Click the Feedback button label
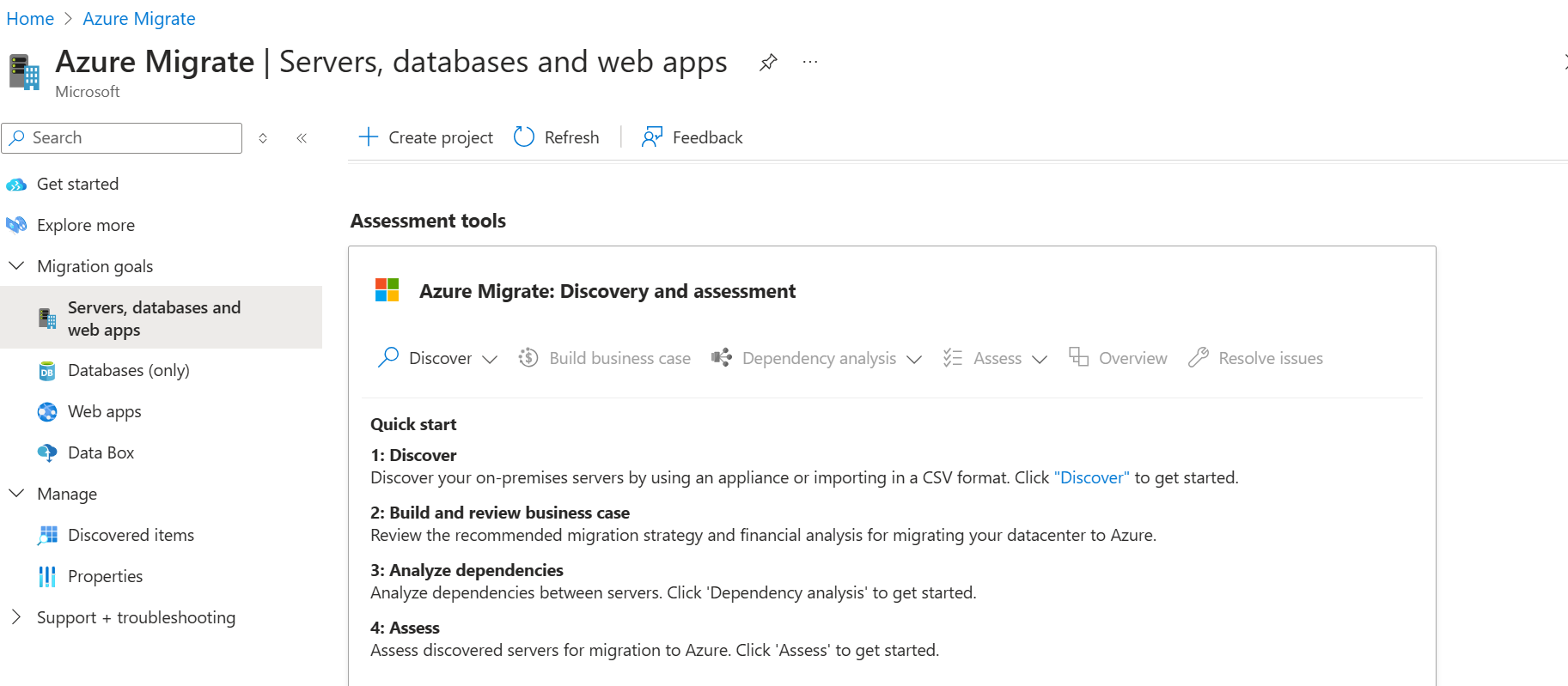 point(707,137)
